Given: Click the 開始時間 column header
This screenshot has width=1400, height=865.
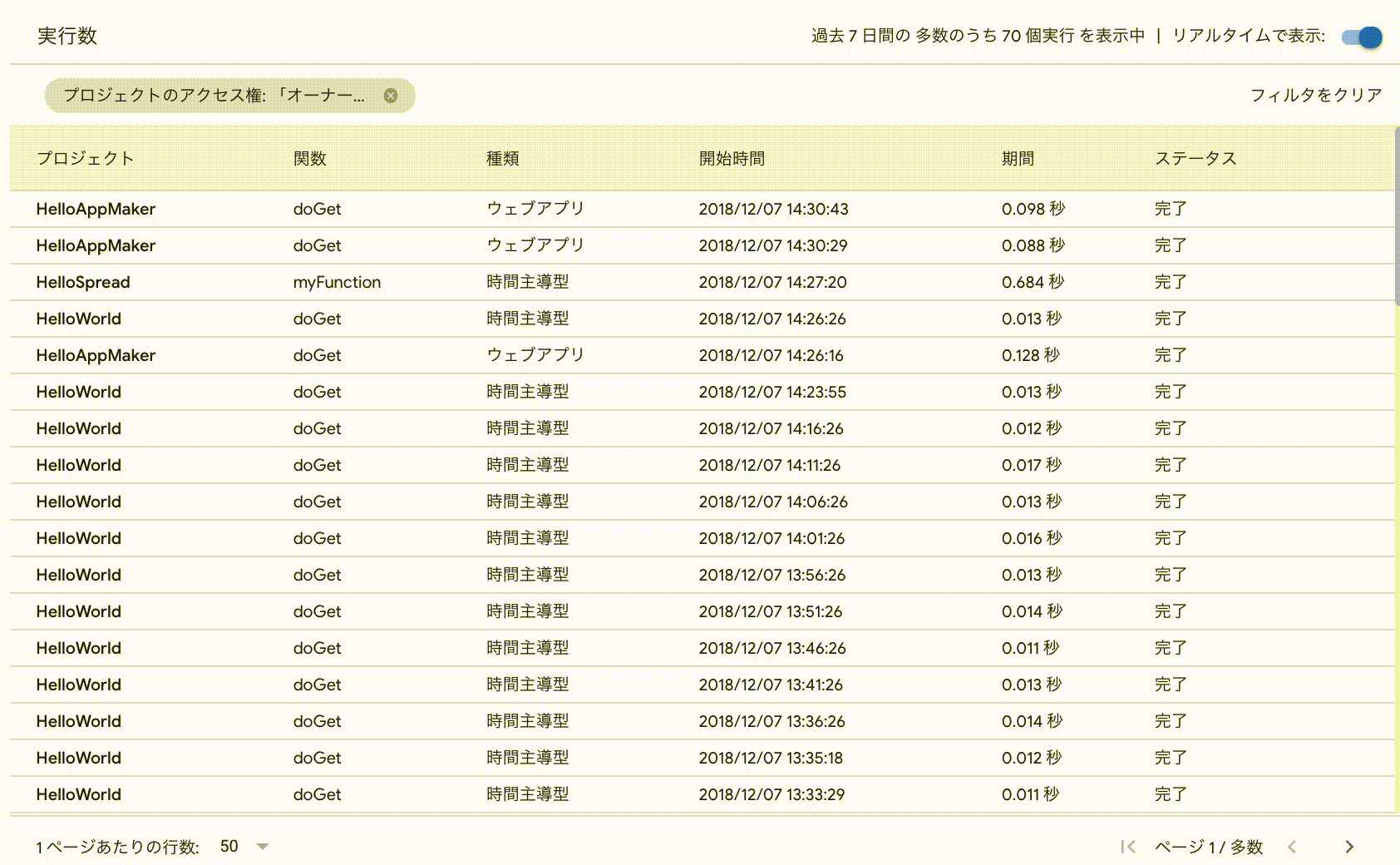Looking at the screenshot, I should [732, 159].
